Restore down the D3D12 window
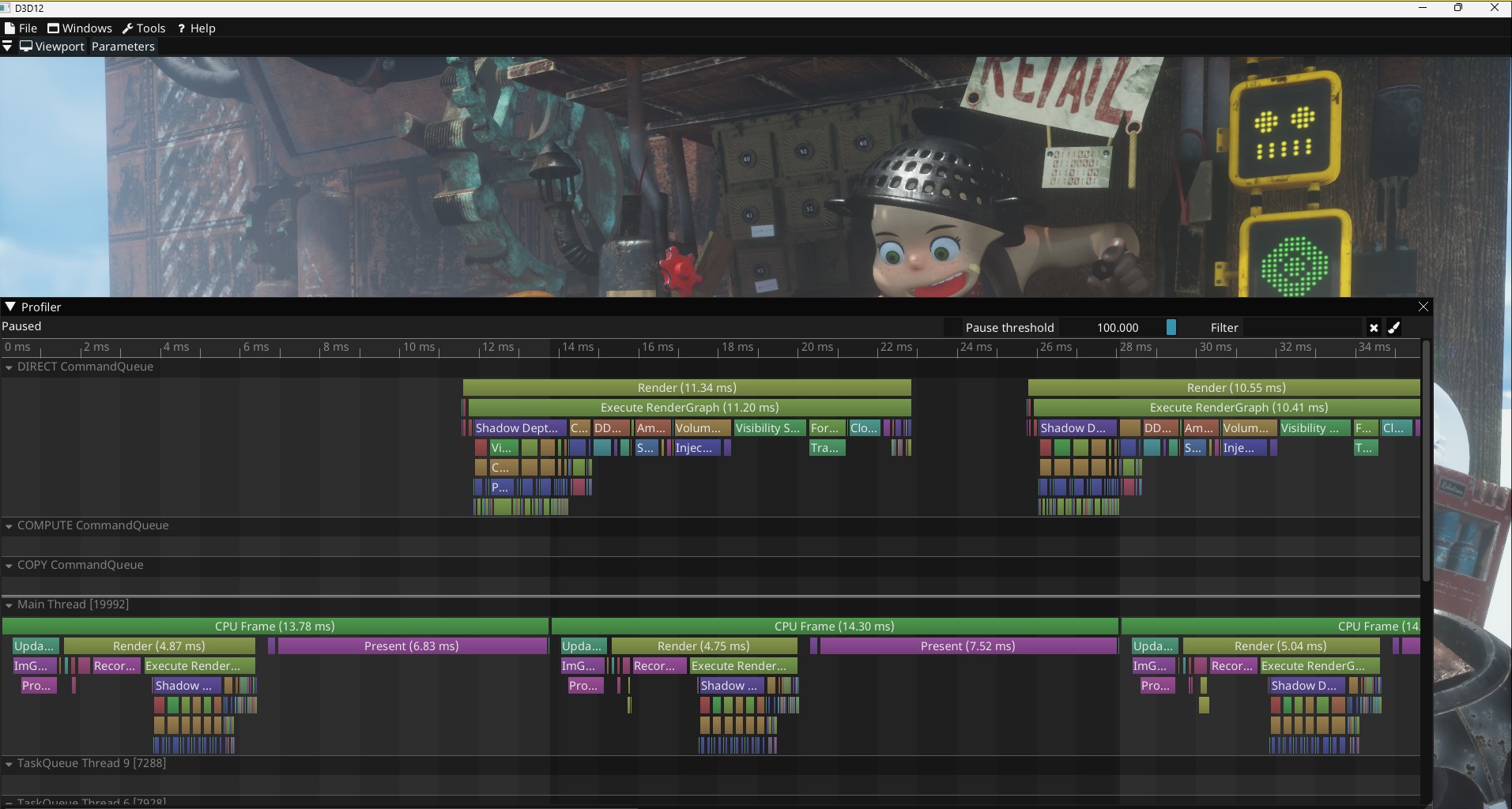Viewport: 1512px width, 809px height. [1458, 8]
